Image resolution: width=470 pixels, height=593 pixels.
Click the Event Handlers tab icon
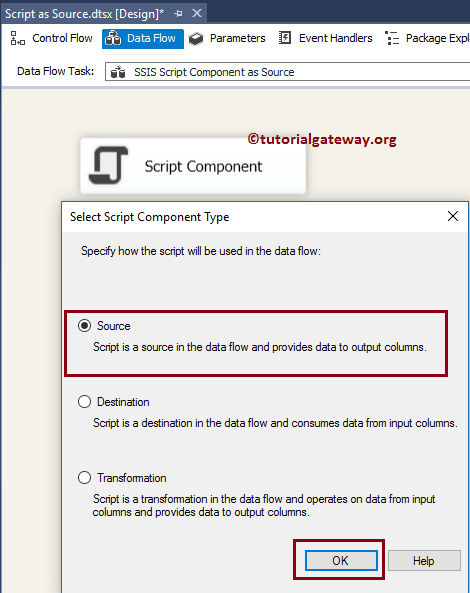pyautogui.click(x=285, y=38)
